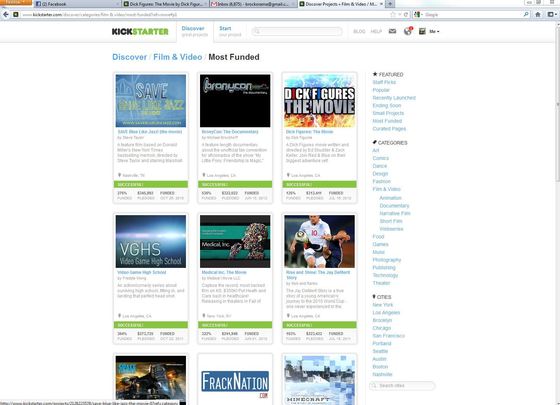Open the BLOG link
The image size is (560, 405).
(359, 31)
